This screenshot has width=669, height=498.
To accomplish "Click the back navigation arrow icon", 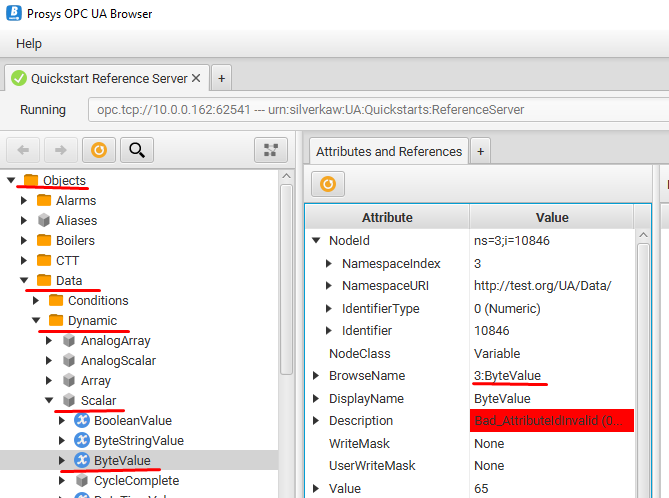I will point(24,150).
